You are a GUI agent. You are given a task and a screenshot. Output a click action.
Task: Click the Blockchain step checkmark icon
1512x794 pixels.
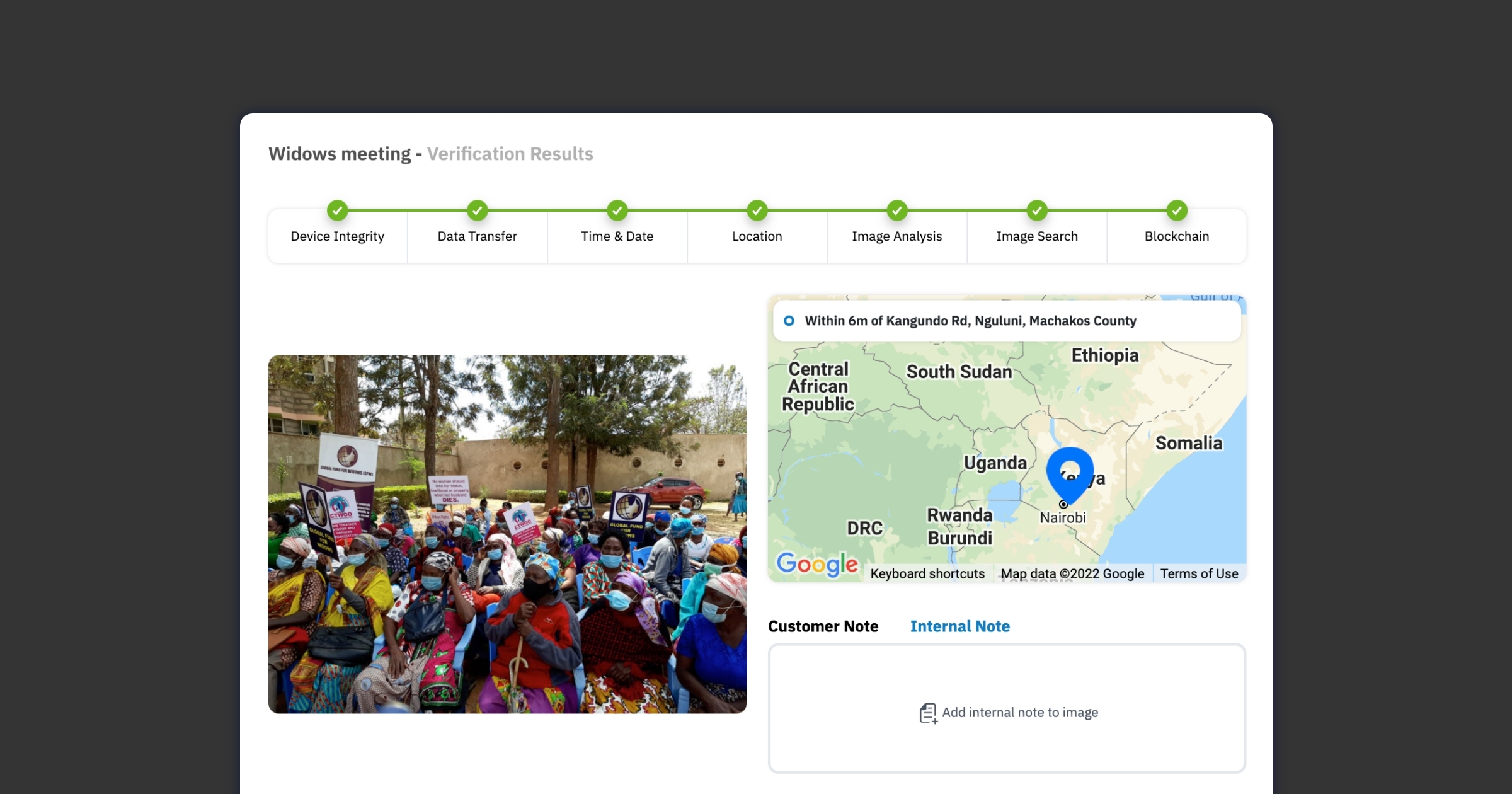coord(1176,210)
